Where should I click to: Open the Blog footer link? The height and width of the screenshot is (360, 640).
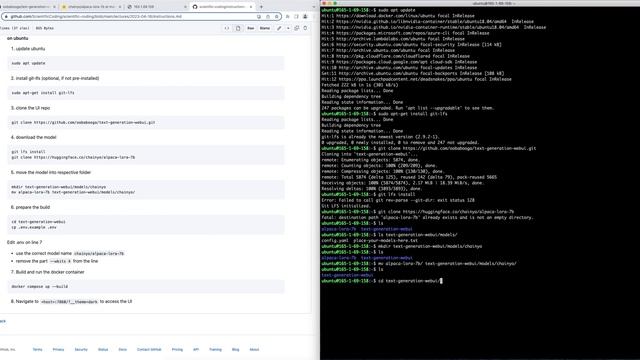click(236, 349)
